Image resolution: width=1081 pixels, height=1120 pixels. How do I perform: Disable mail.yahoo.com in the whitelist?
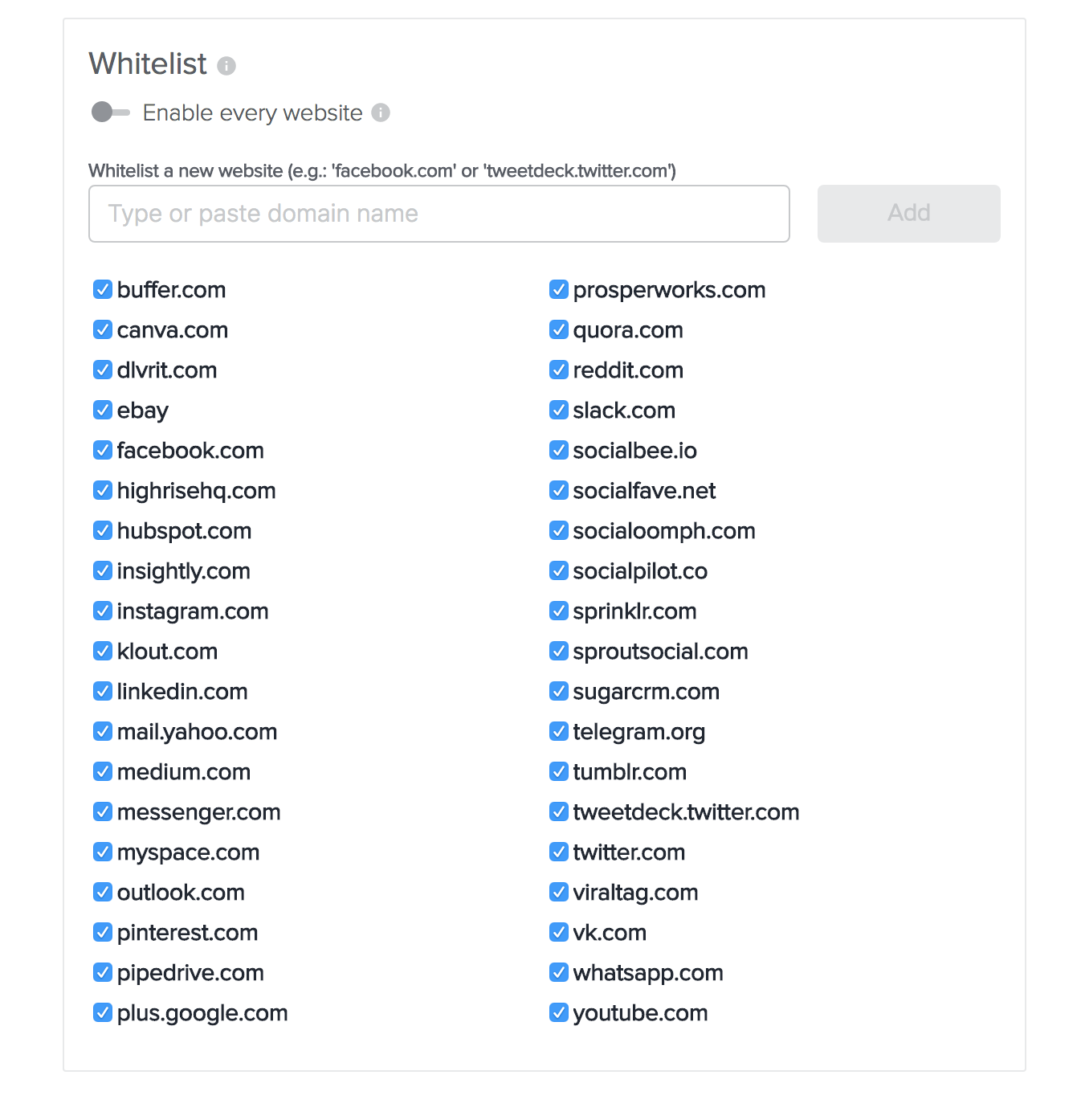103,731
